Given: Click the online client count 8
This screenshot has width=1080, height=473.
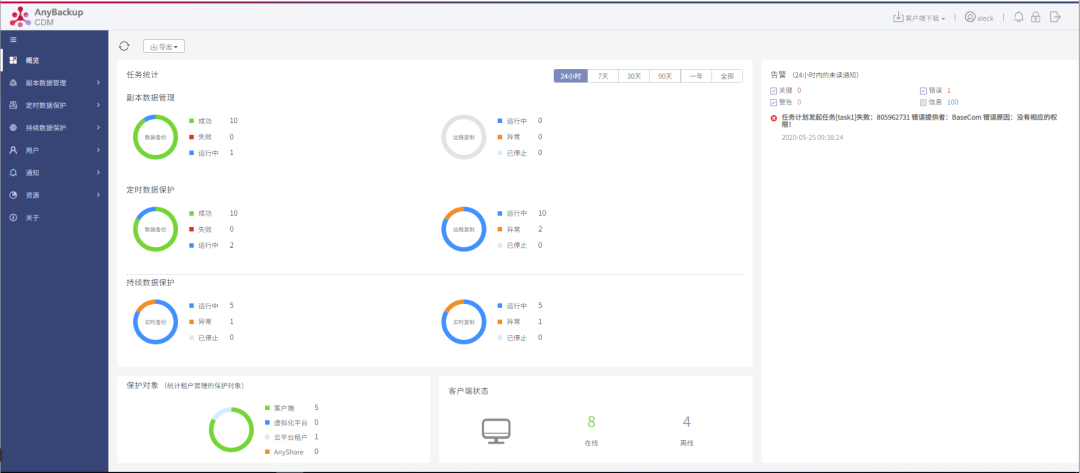Looking at the screenshot, I should click(x=591, y=421).
